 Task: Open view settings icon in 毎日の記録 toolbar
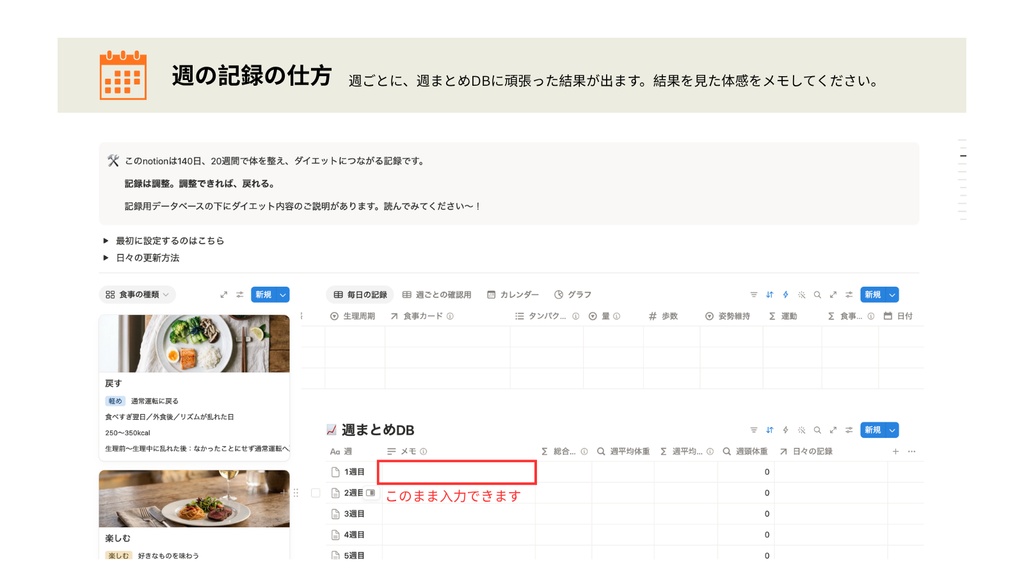point(849,295)
